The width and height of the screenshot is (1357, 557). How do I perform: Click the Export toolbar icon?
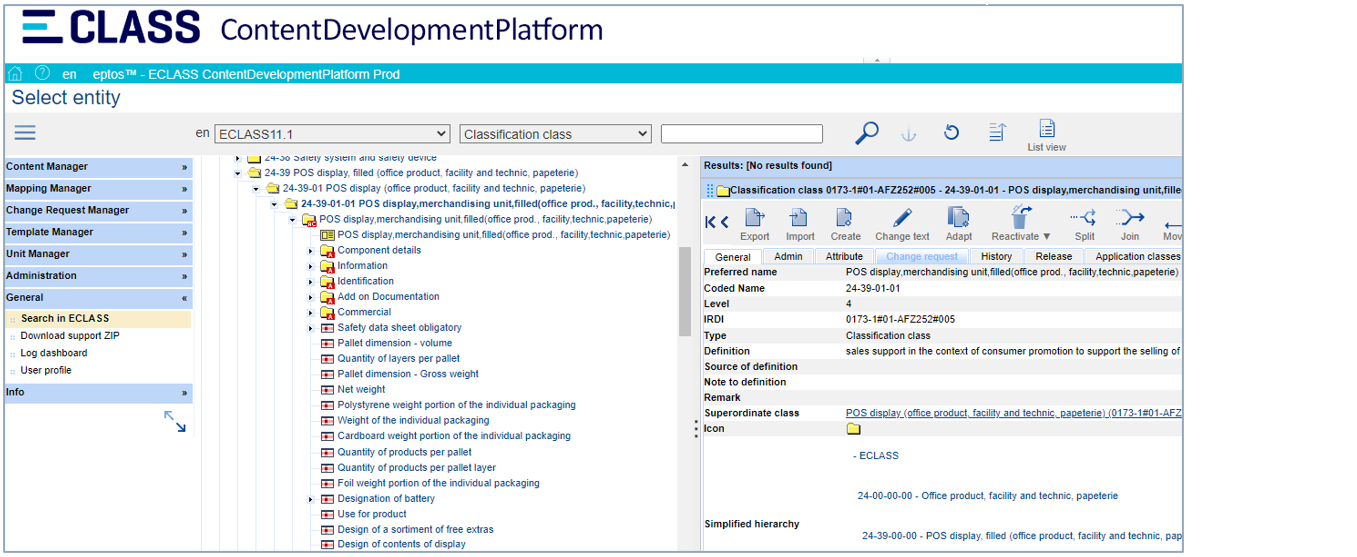tap(754, 219)
